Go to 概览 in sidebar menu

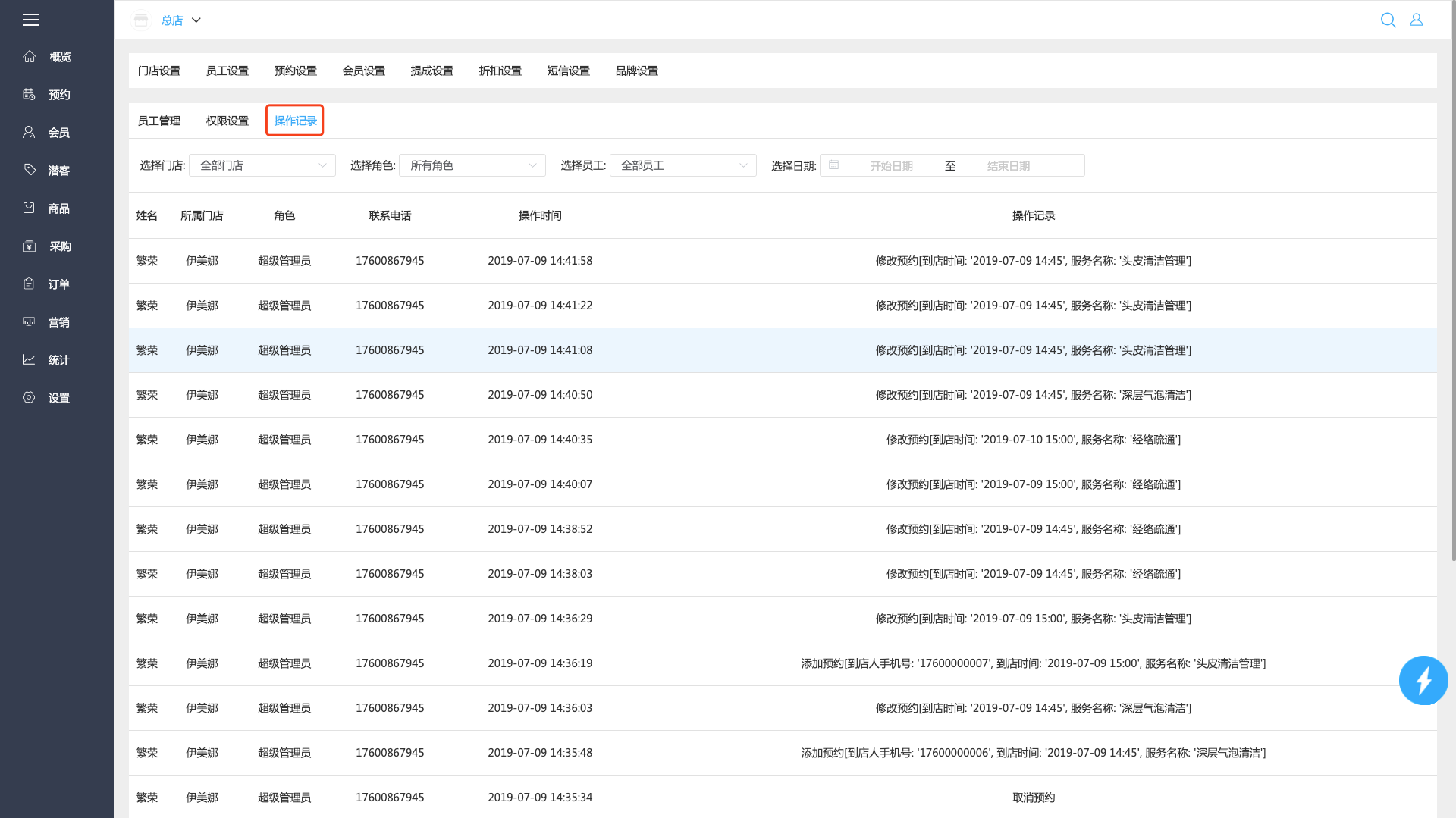(x=61, y=57)
